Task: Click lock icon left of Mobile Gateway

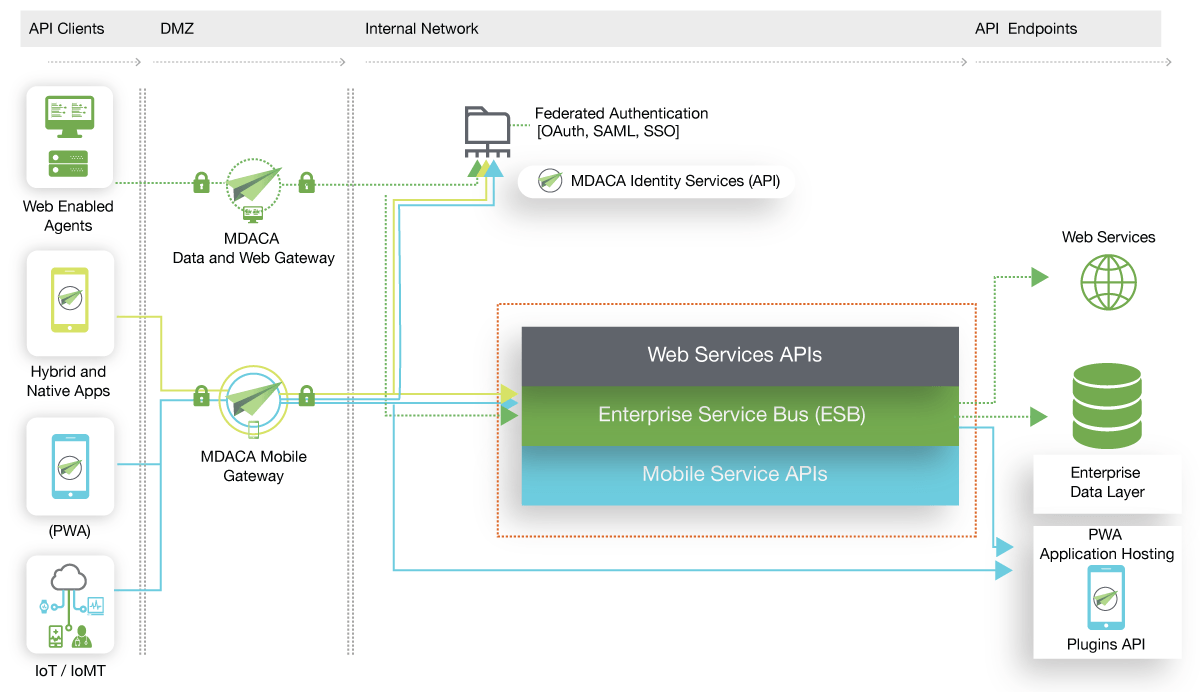Action: (x=201, y=395)
